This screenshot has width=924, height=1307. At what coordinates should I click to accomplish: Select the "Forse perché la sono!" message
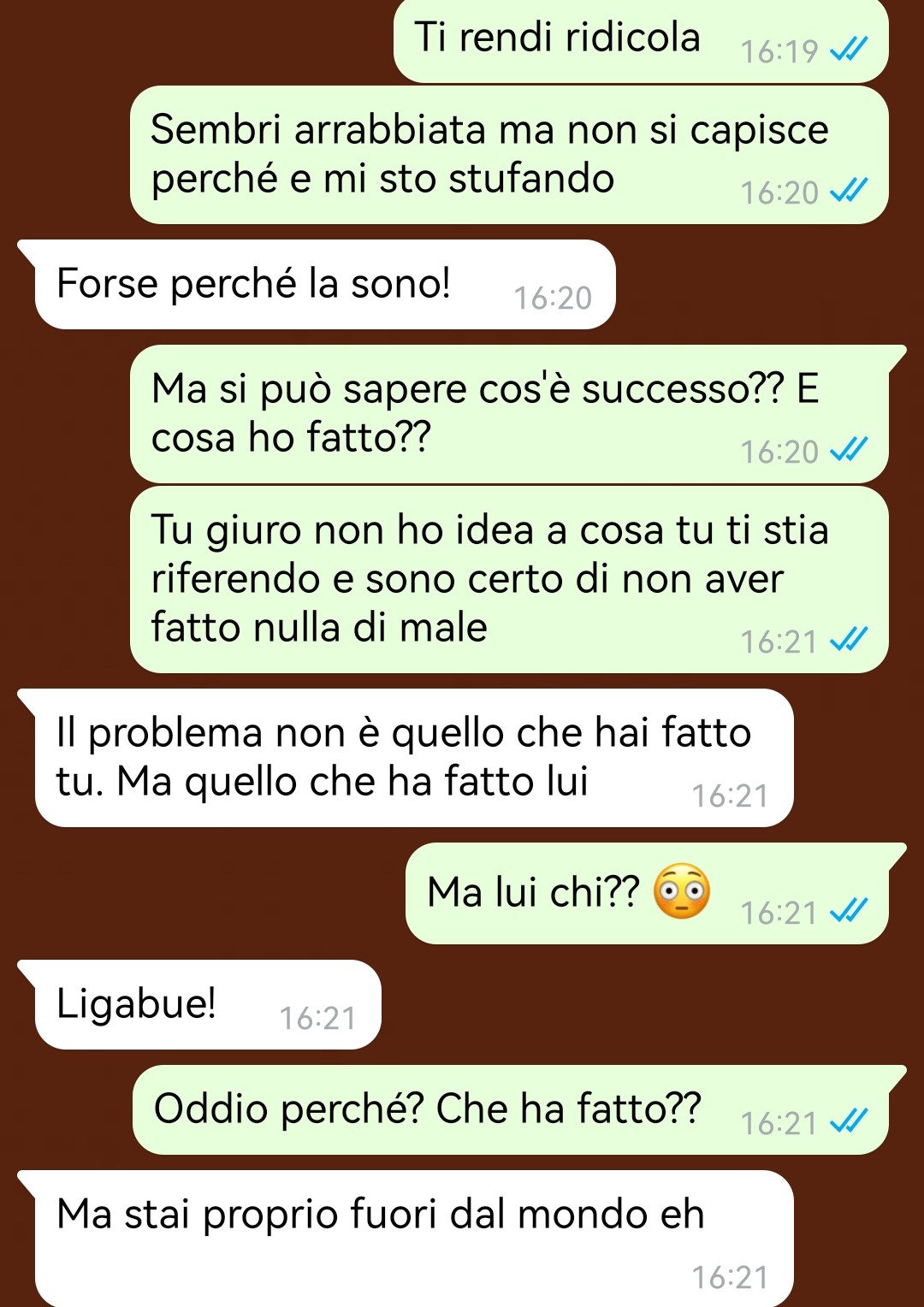(323, 285)
